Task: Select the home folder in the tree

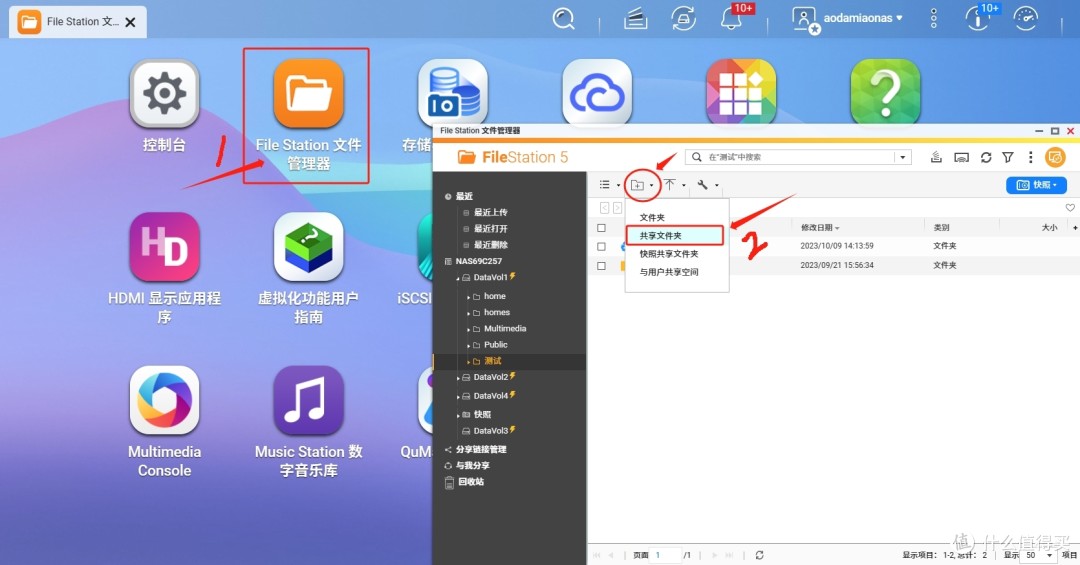Action: (495, 296)
